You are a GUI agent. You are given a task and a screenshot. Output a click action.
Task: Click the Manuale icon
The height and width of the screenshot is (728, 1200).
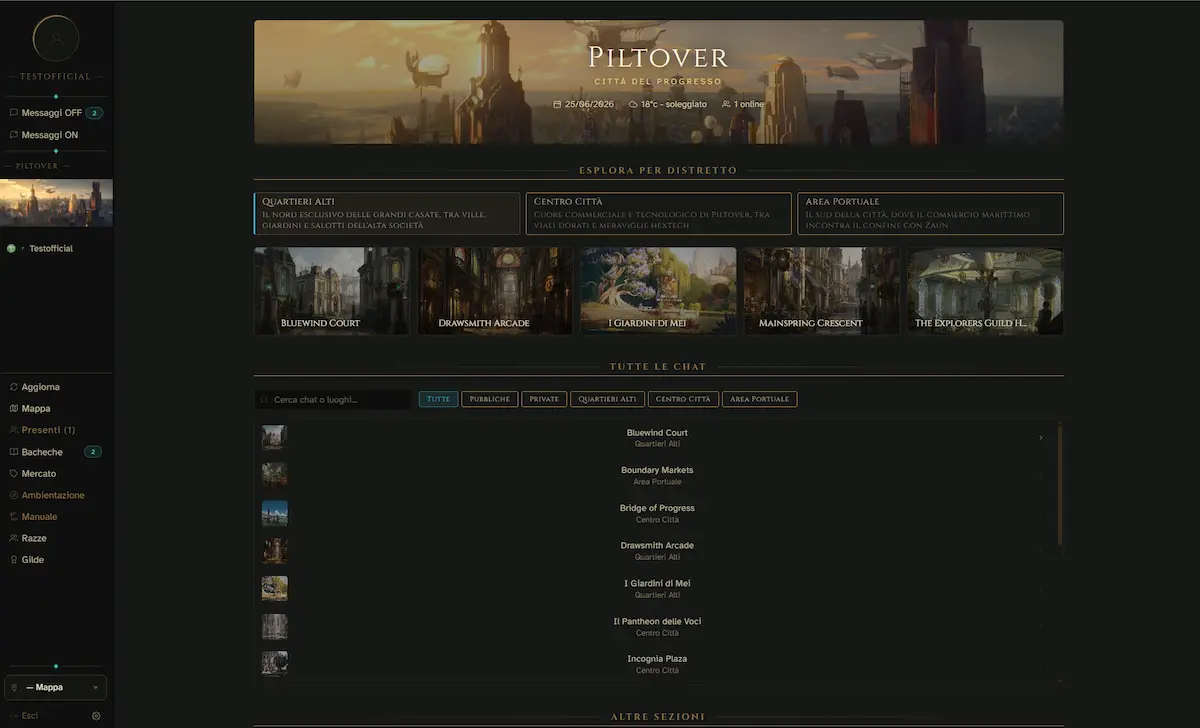13,517
